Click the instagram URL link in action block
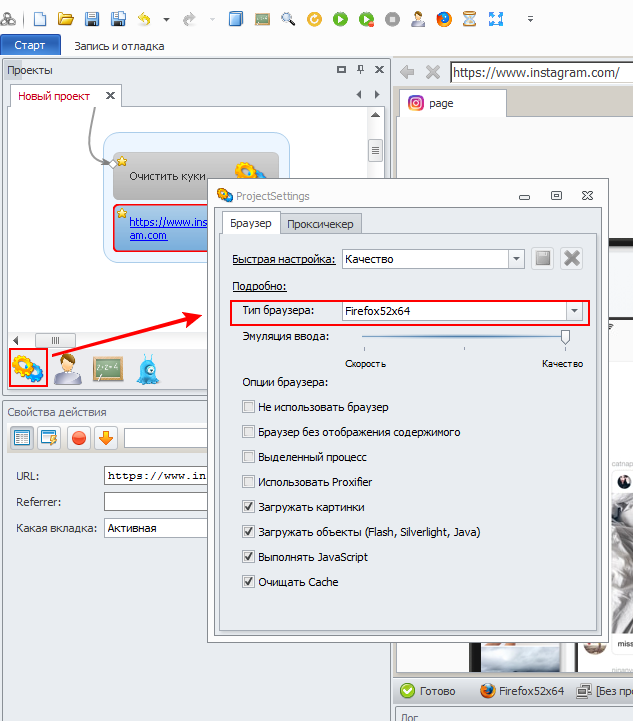633x721 pixels. click(x=168, y=229)
